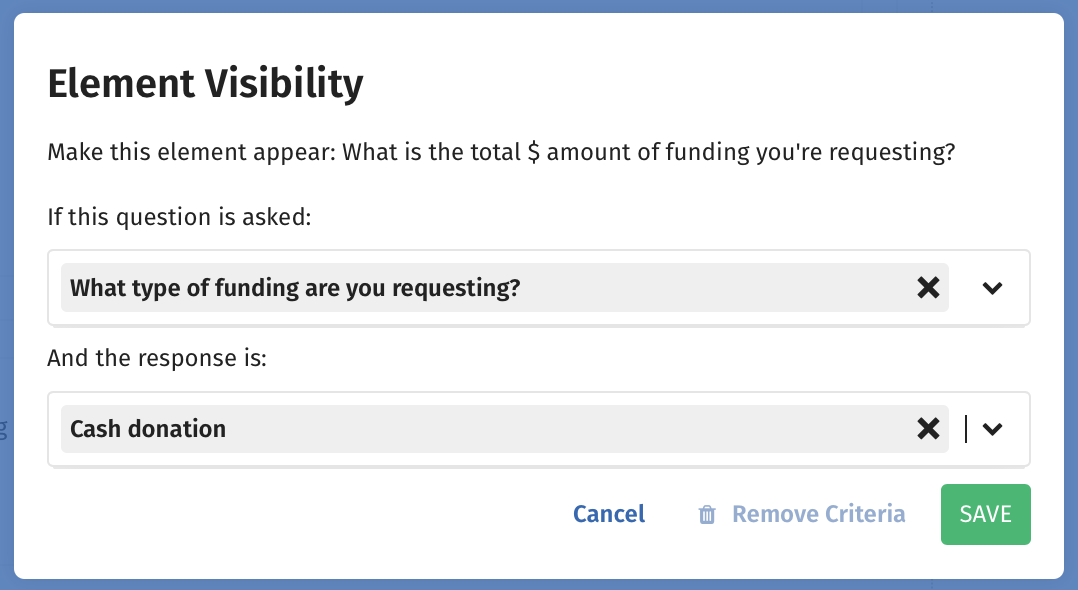Viewport: 1078px width, 590px height.
Task: Click the trash icon beside Remove Criteria
Action: coord(707,514)
